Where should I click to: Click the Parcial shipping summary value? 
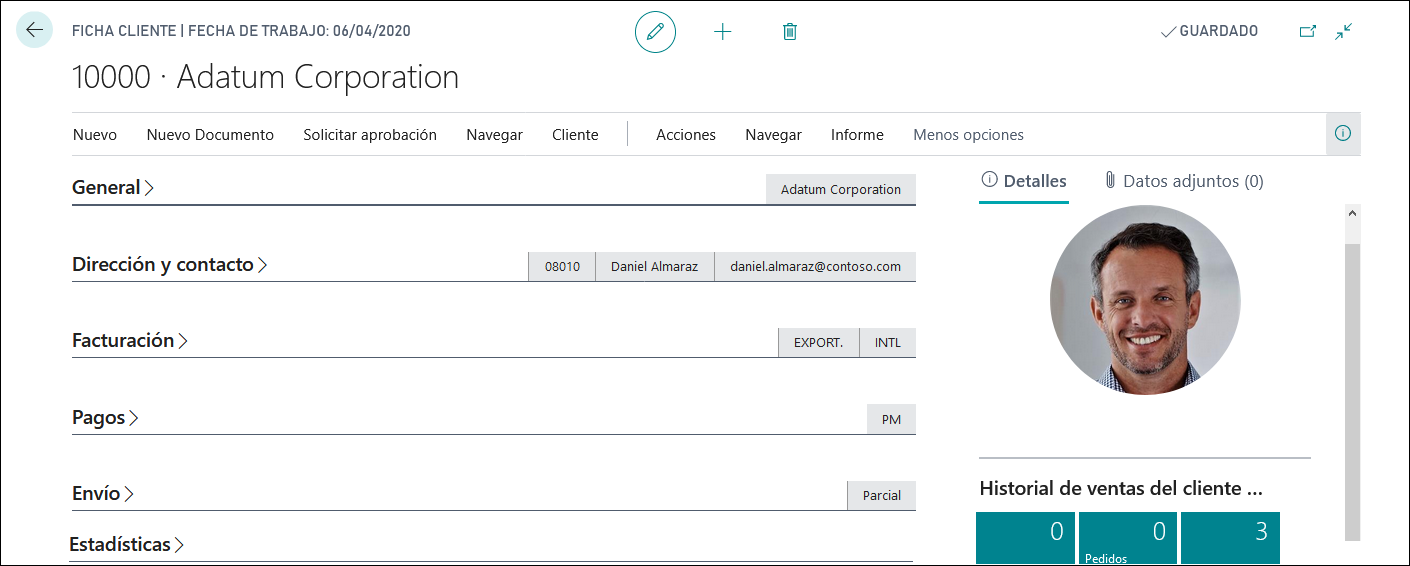tap(882, 496)
